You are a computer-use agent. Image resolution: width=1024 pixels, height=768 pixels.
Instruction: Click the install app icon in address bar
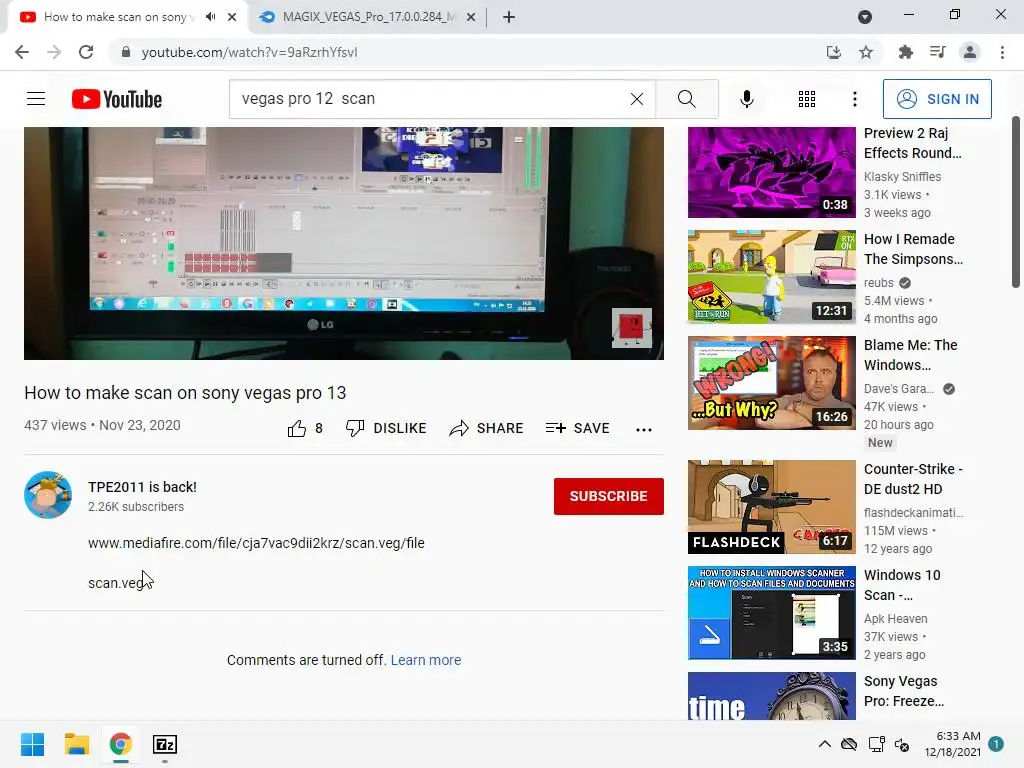pyautogui.click(x=834, y=52)
